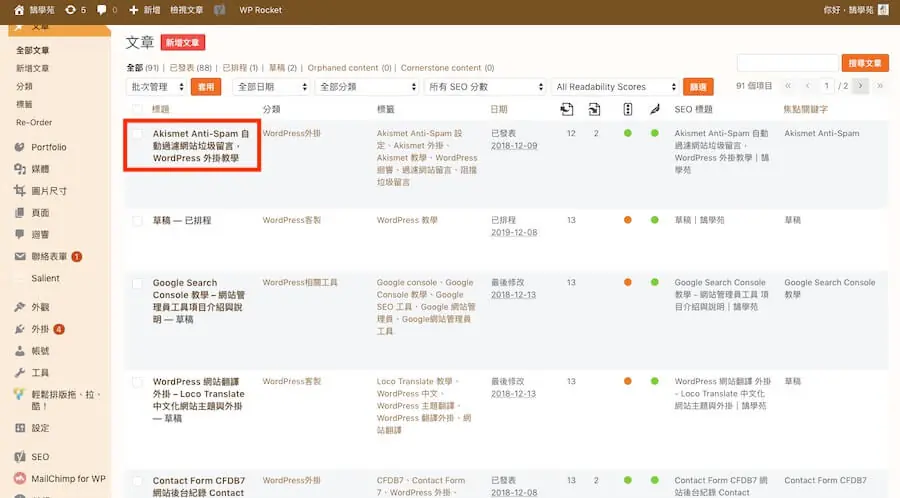Viewport: 900px width, 498px height.
Task: Open the Yoast SEO icon in admin bar
Action: pos(219,10)
